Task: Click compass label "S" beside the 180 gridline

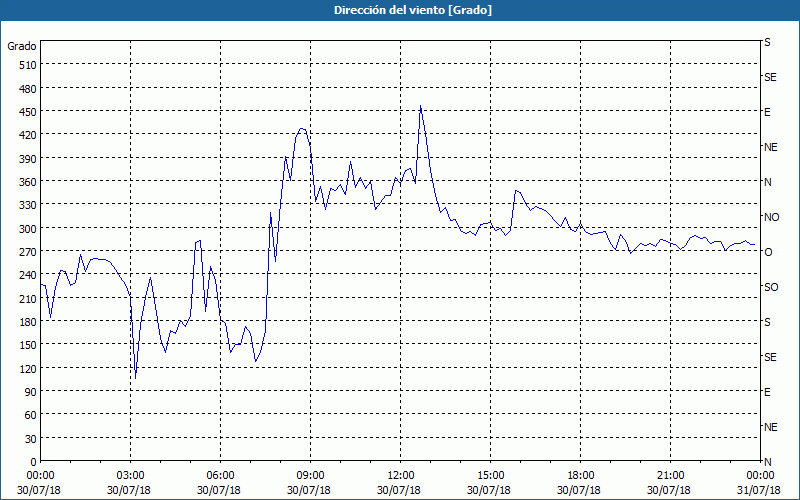Action: [767, 322]
